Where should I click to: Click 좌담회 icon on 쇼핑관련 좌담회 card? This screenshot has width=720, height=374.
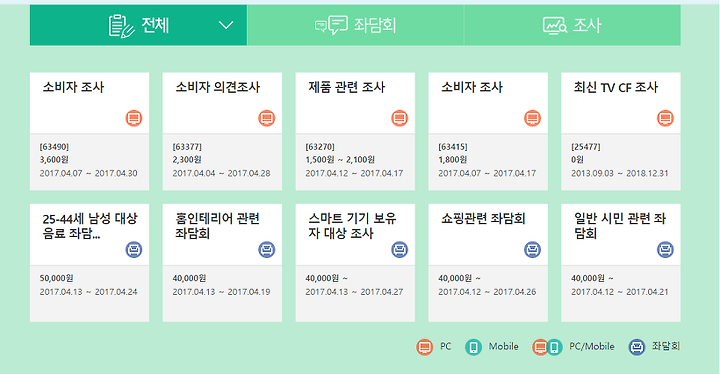point(533,249)
